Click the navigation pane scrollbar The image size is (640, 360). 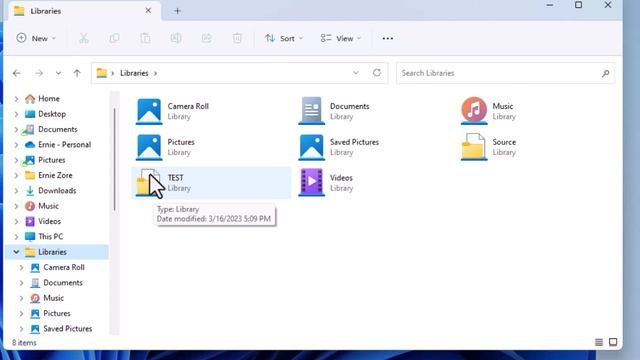click(x=115, y=159)
